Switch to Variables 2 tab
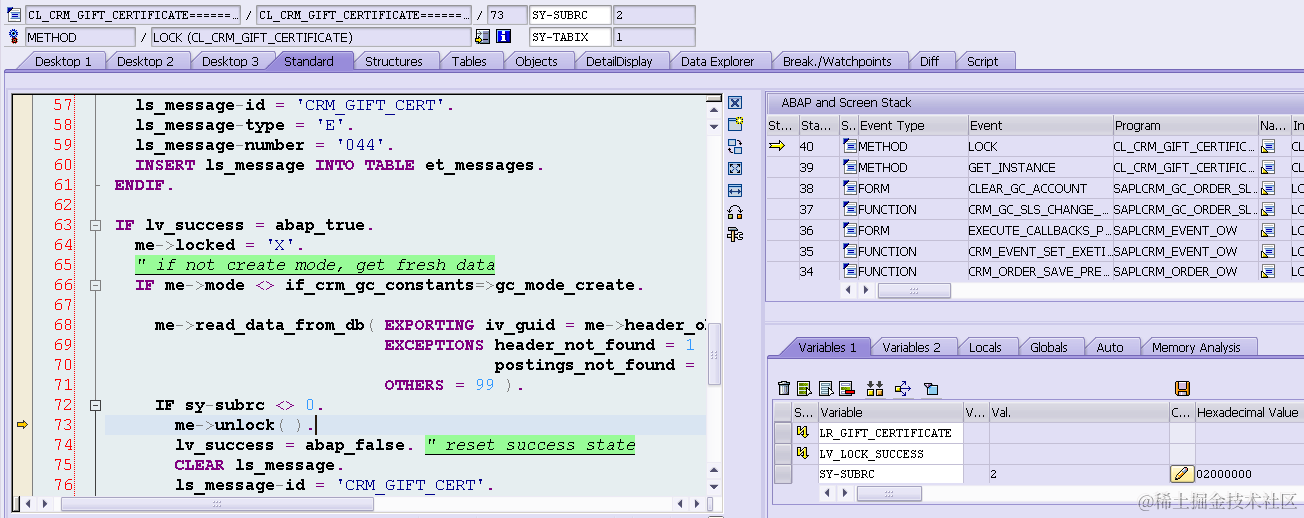The height and width of the screenshot is (518, 1304). click(911, 347)
